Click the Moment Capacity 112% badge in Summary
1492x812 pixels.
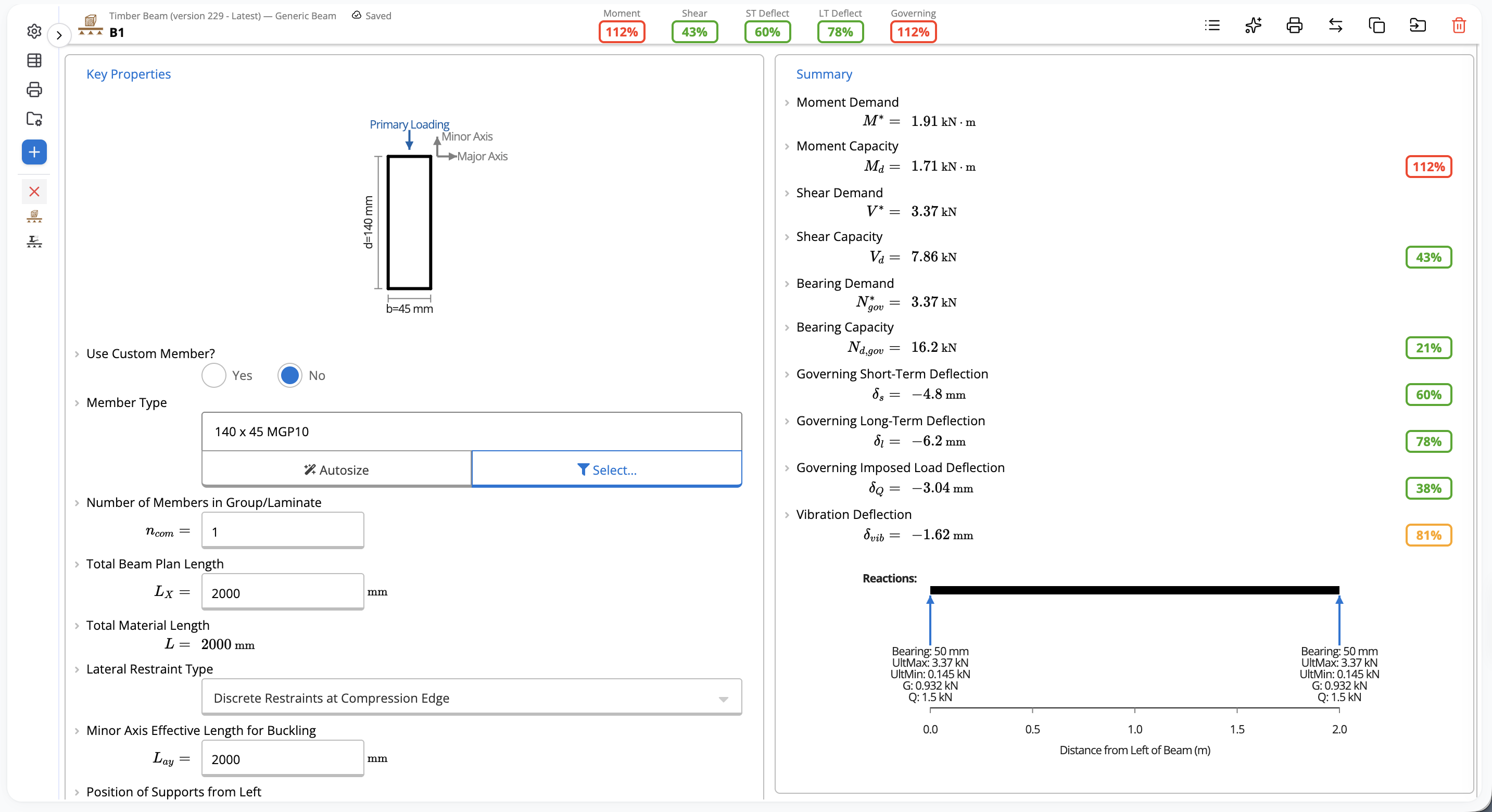coord(1428,167)
